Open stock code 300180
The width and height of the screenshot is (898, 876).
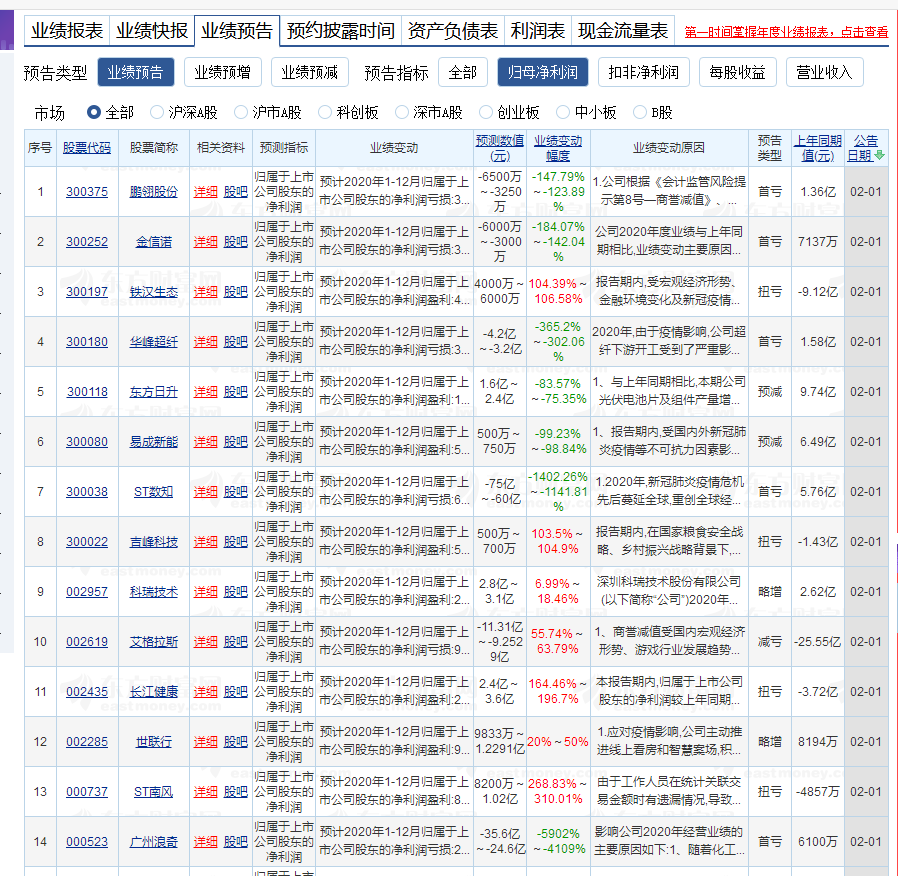(86, 342)
